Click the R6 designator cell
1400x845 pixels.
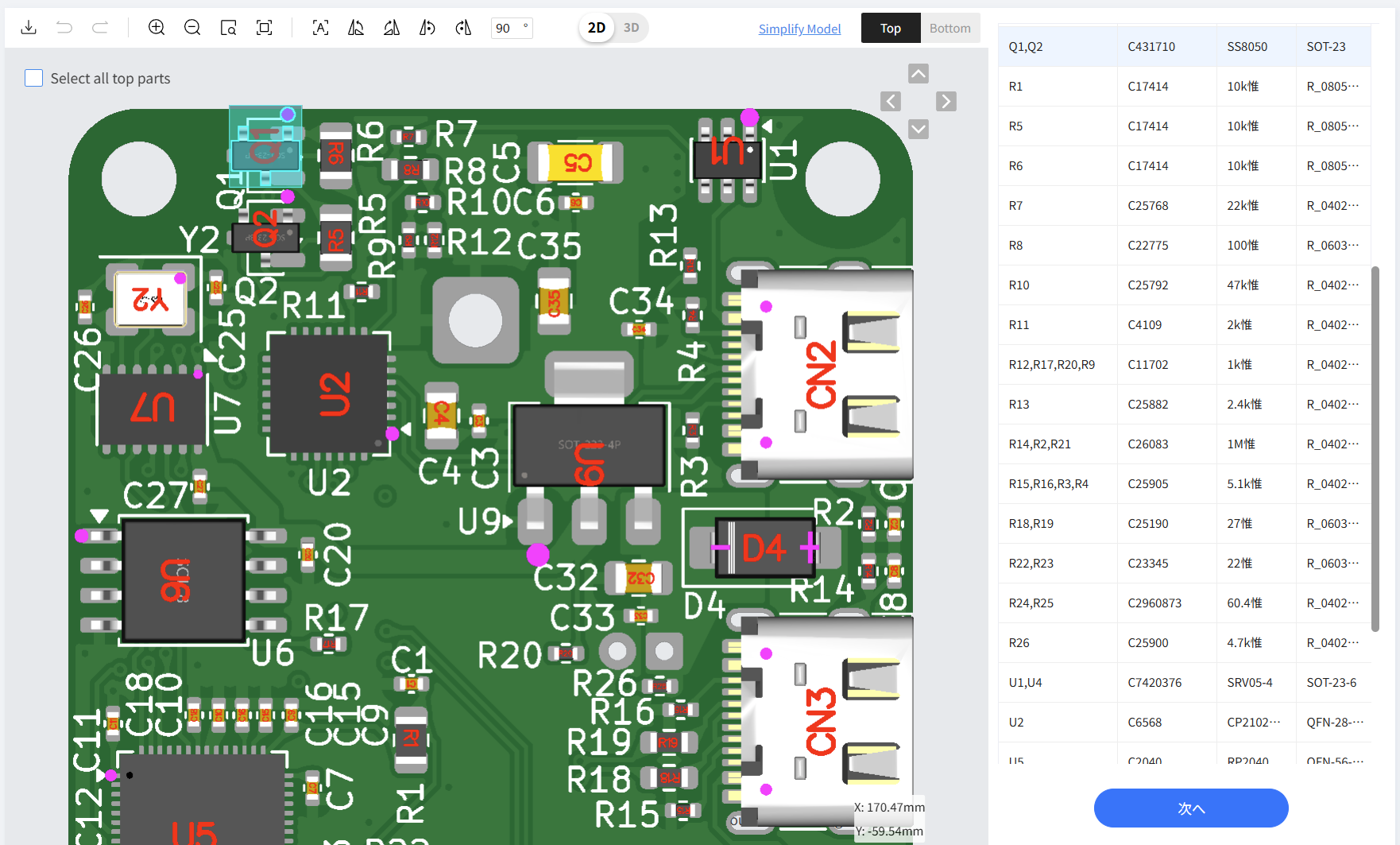pos(1058,165)
